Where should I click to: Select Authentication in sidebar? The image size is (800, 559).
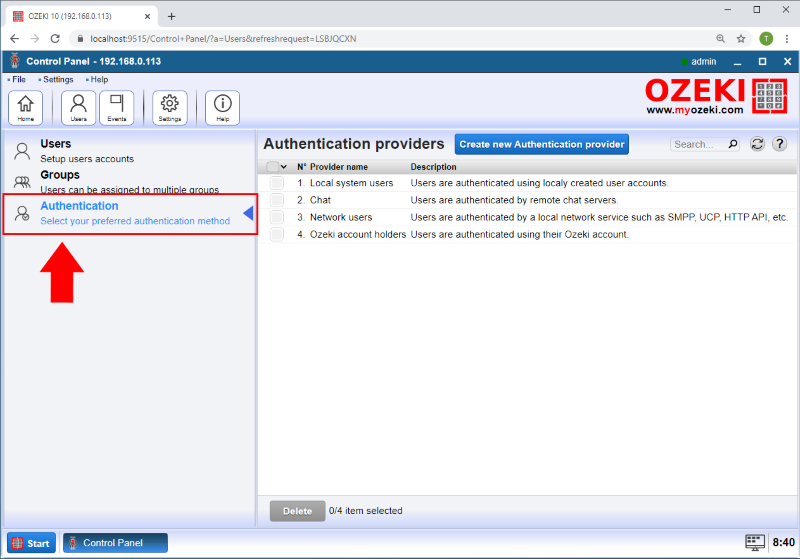coord(130,214)
